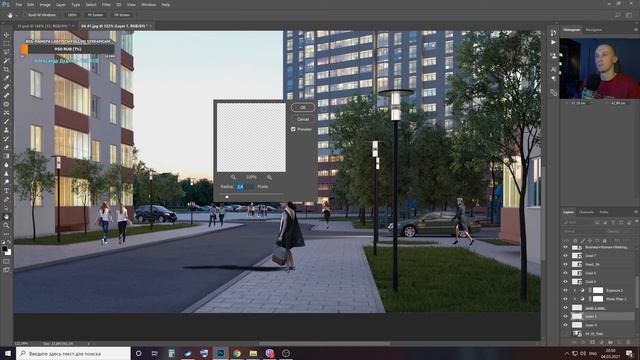Screen dimensions: 640x360
Task: Toggle Quick Mask mode
Action: [x=6, y=261]
